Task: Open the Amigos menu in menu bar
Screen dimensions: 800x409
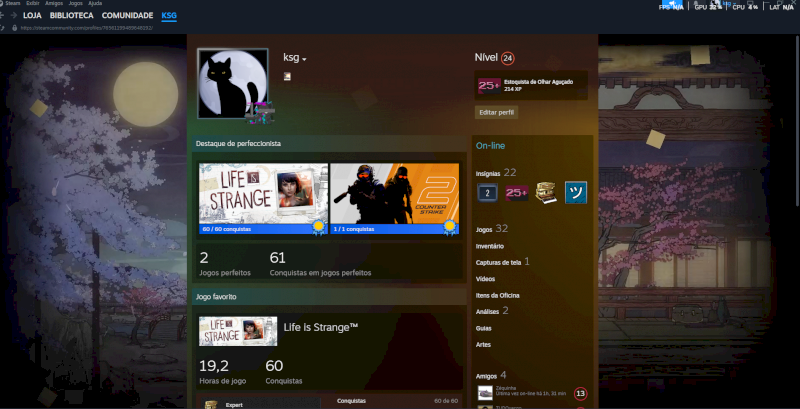Action: [54, 3]
